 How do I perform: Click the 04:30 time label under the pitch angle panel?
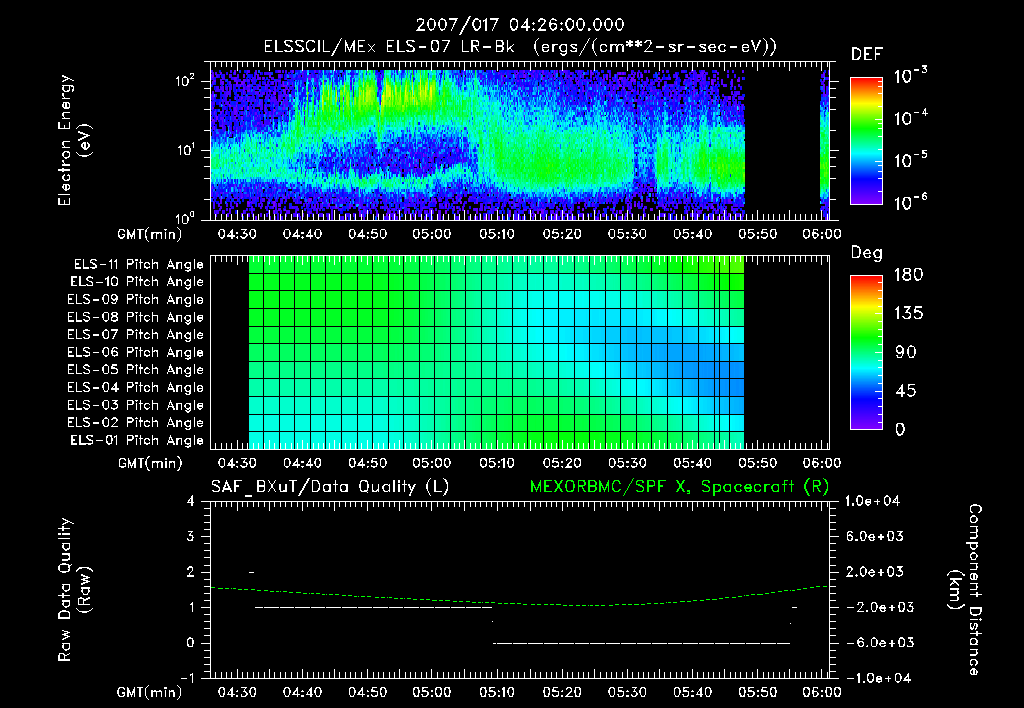pos(236,463)
